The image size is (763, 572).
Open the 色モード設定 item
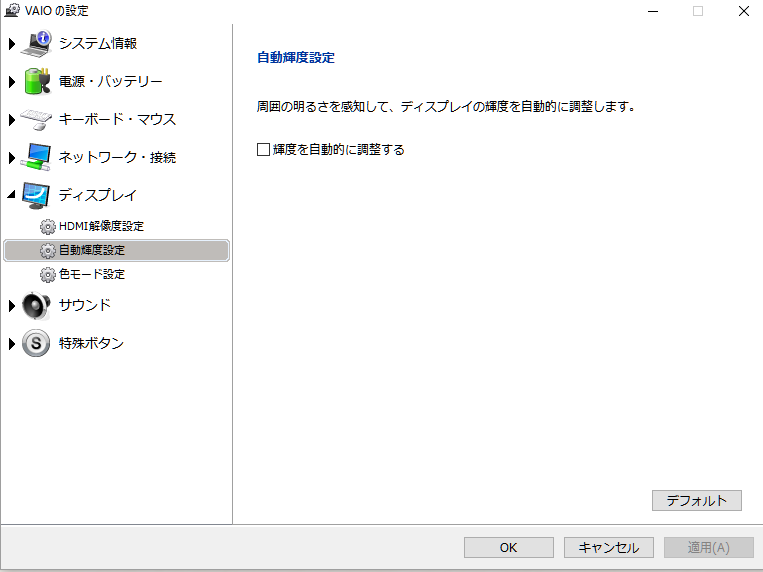[91, 275]
